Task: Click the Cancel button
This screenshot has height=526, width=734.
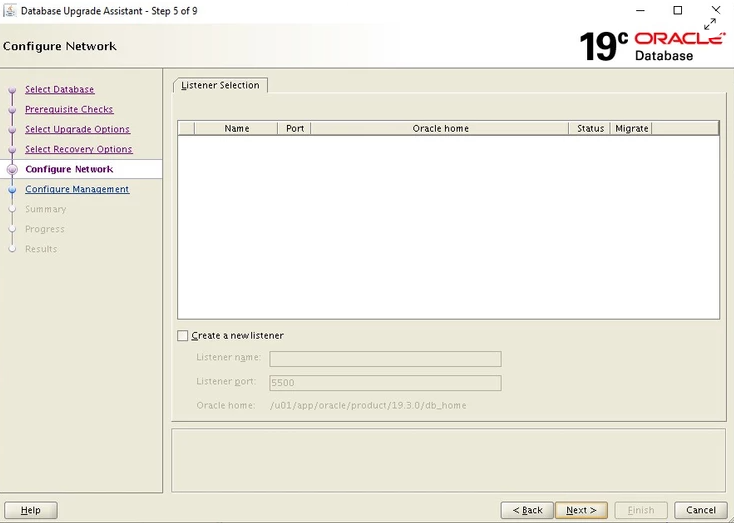Action: pyautogui.click(x=701, y=510)
